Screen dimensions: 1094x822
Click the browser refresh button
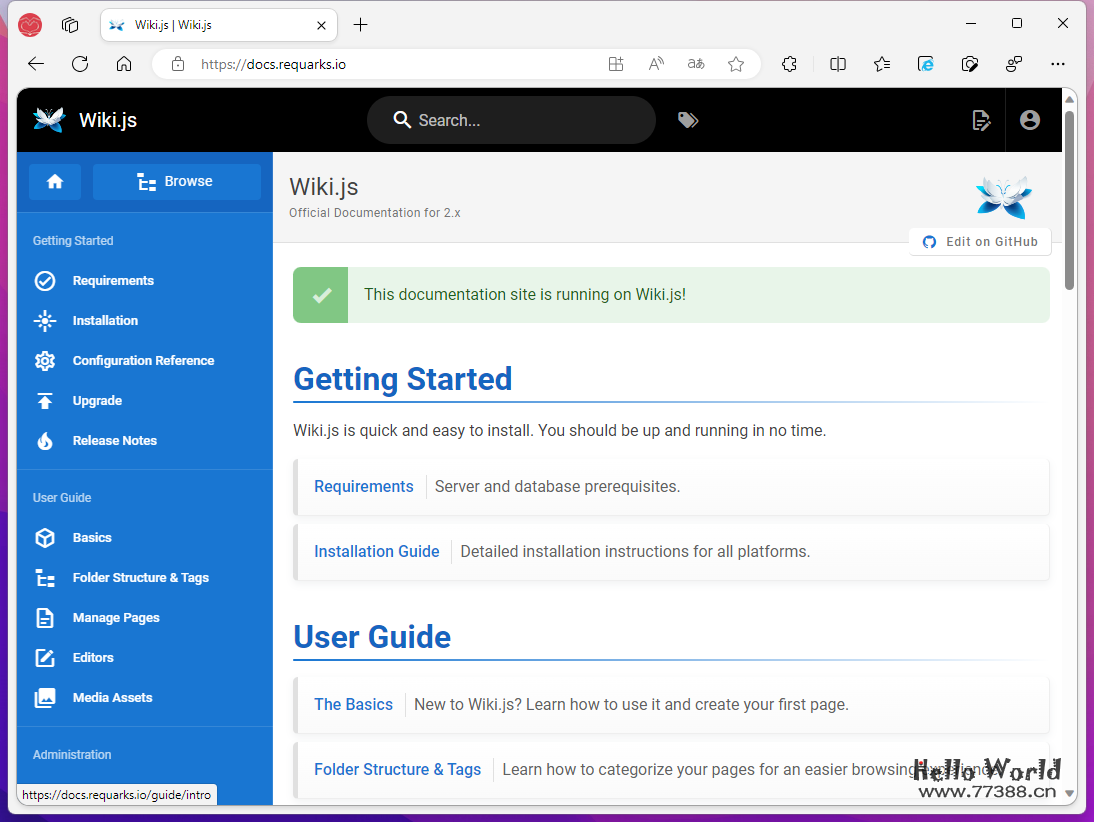tap(80, 64)
